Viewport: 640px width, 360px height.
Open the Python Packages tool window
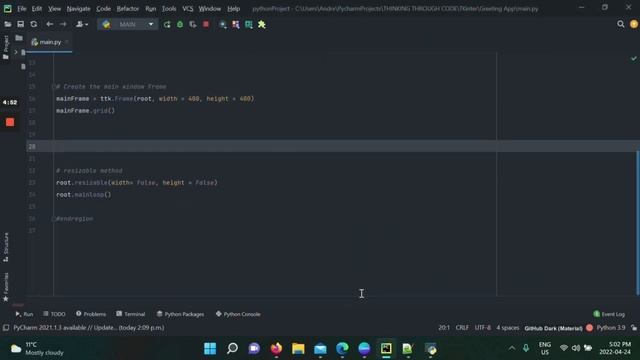180,314
